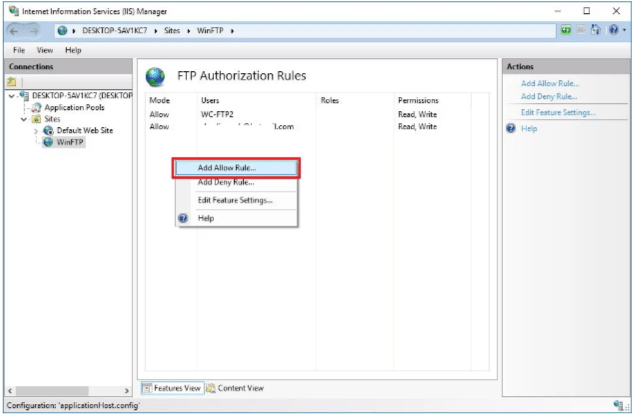This screenshot has width=635, height=415.
Task: Collapse the Sites tree node
Action: (24, 119)
